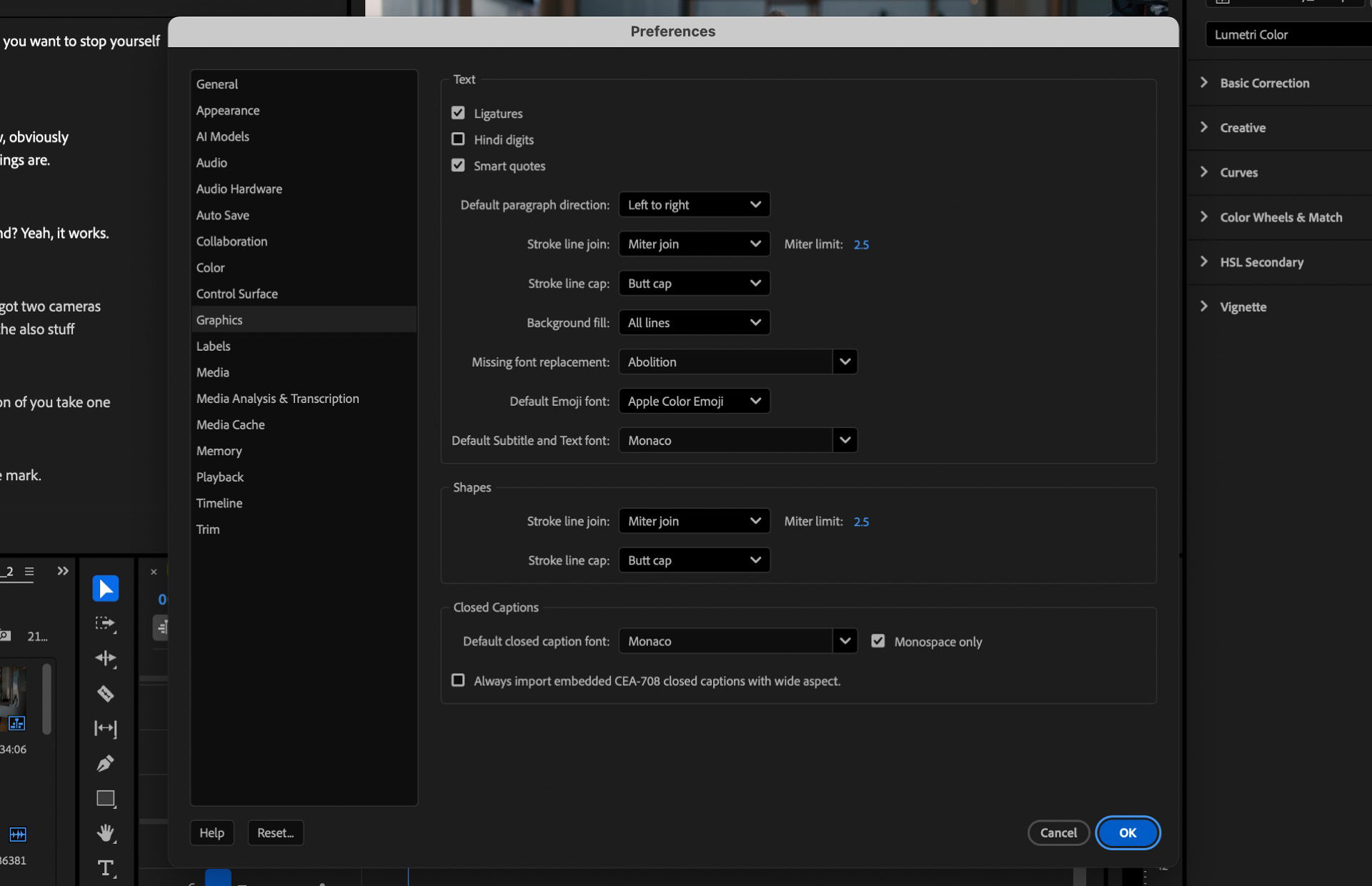Select Media Analysis & Transcription category
This screenshot has height=886, width=1372.
click(x=304, y=399)
